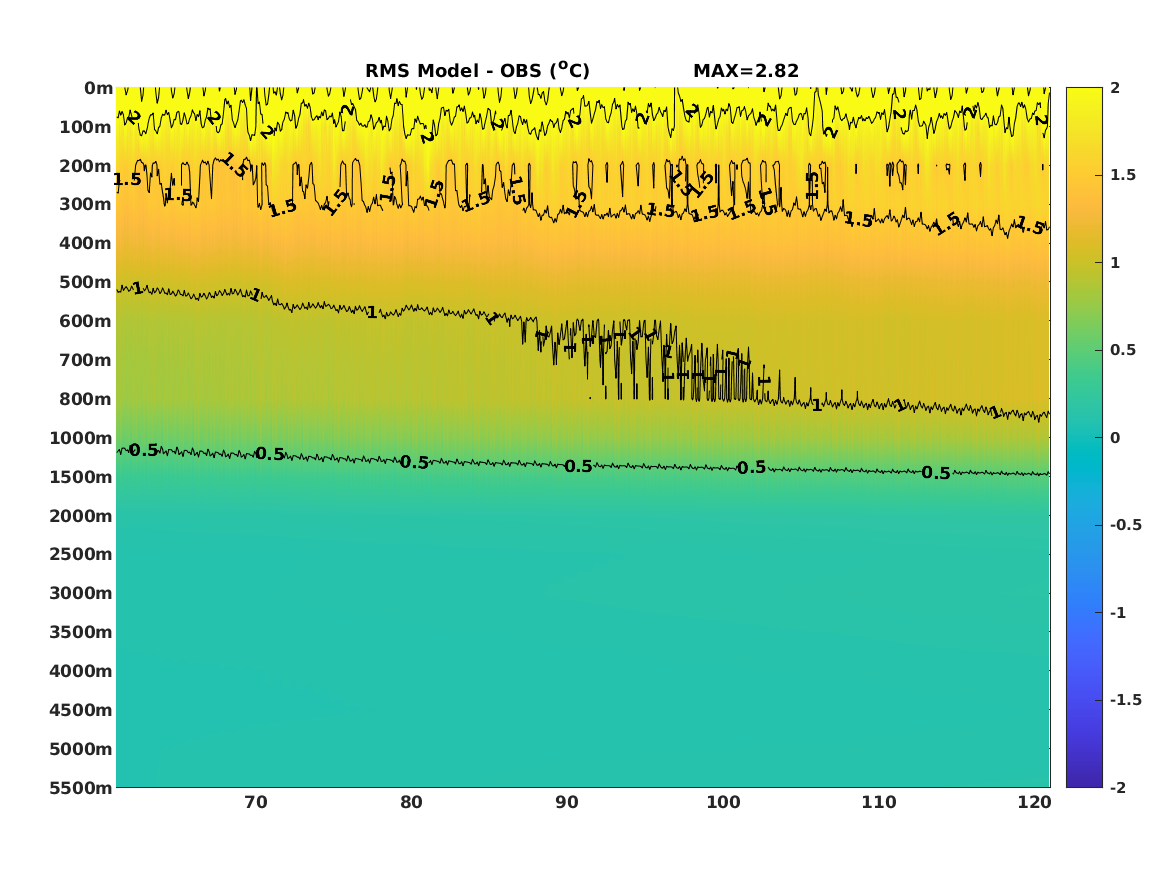Screen dimensions: 1167x875
Task: Click the "4500m" depth axis label
Action: (x=81, y=710)
